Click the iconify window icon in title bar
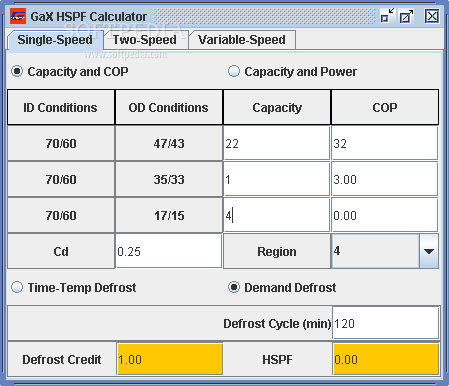 387,16
